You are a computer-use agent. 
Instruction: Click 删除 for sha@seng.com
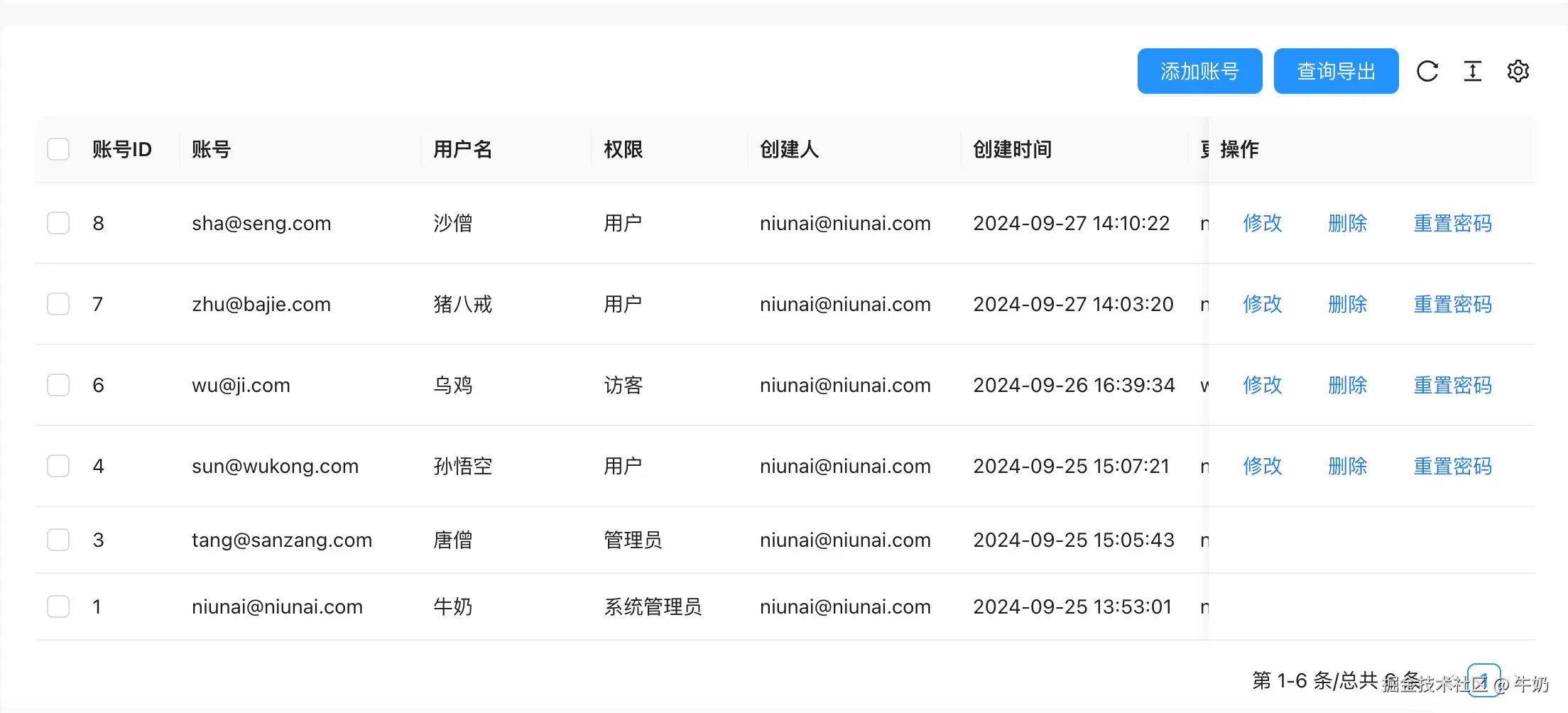point(1347,223)
